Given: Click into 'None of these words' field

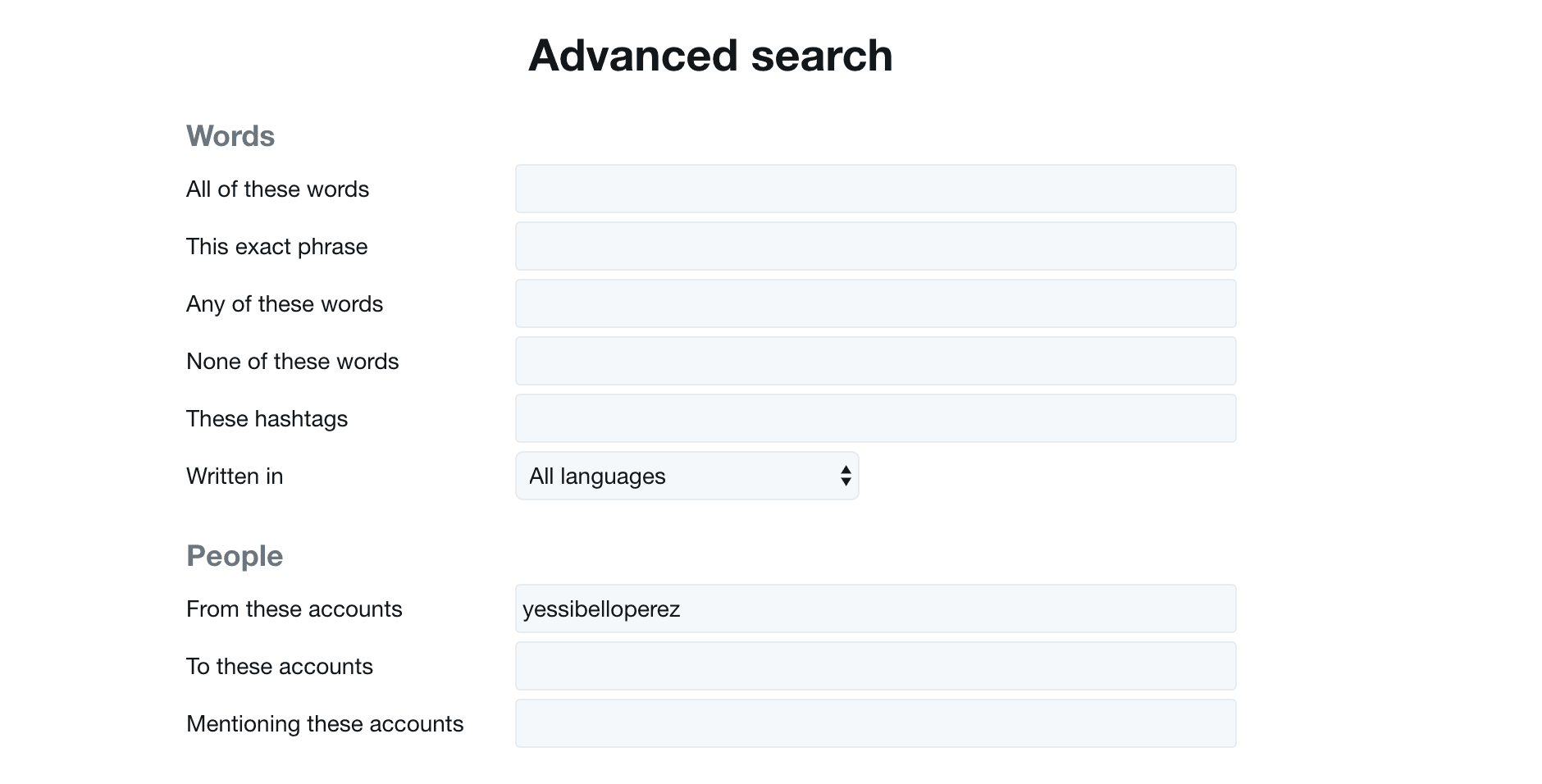Looking at the screenshot, I should [x=875, y=361].
